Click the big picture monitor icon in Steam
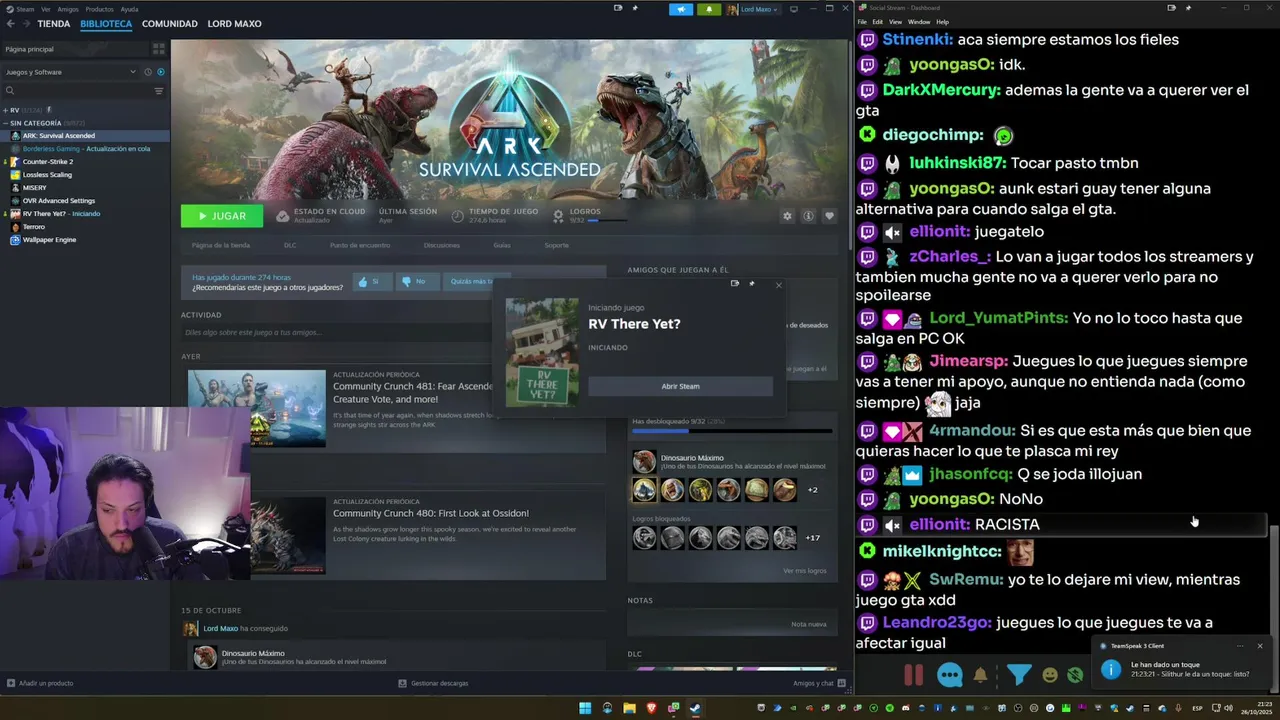 tap(794, 9)
